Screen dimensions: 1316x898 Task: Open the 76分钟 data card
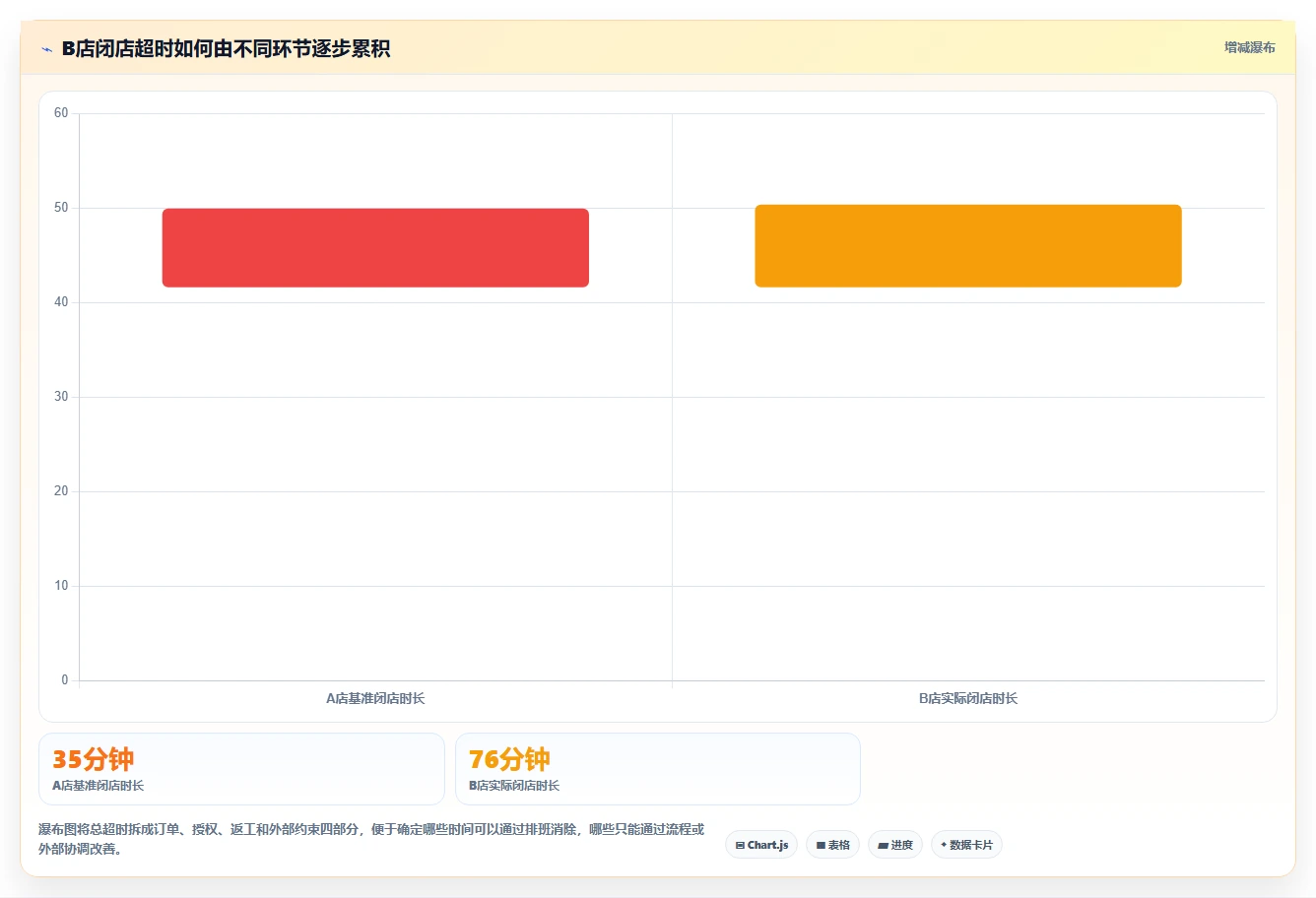tap(658, 769)
